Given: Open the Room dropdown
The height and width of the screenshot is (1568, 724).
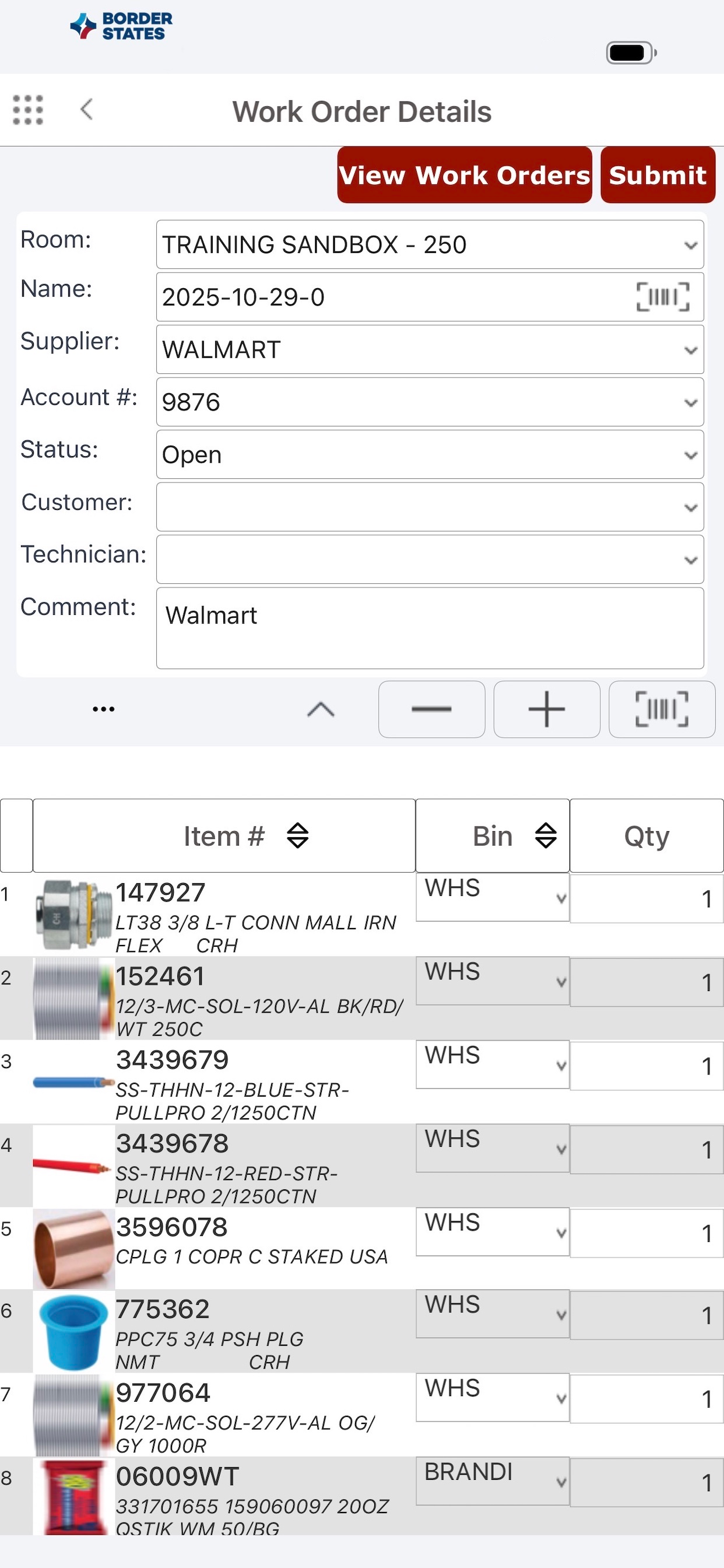Looking at the screenshot, I should tap(430, 244).
